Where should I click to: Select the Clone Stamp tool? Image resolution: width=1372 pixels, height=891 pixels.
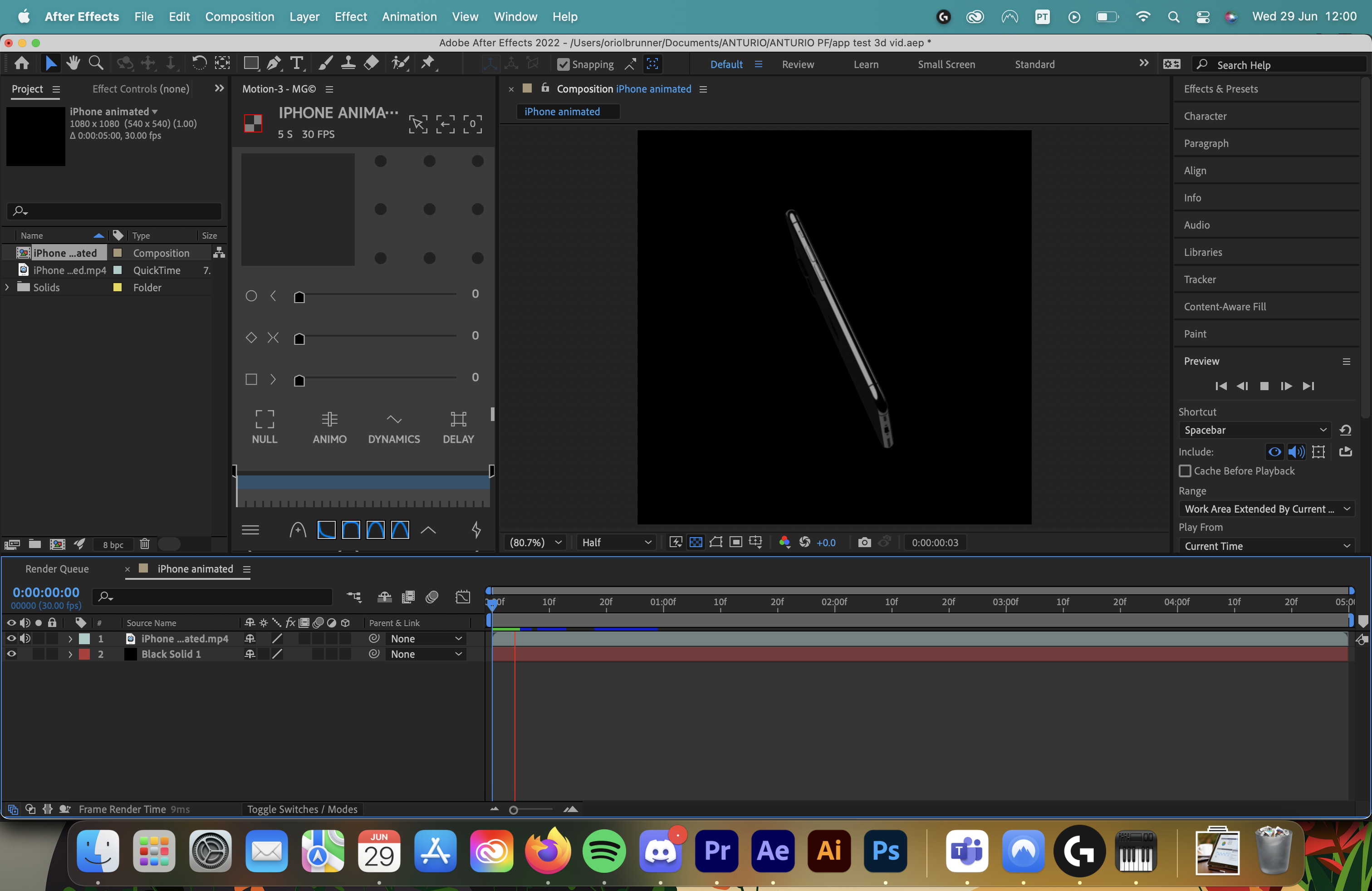(348, 64)
